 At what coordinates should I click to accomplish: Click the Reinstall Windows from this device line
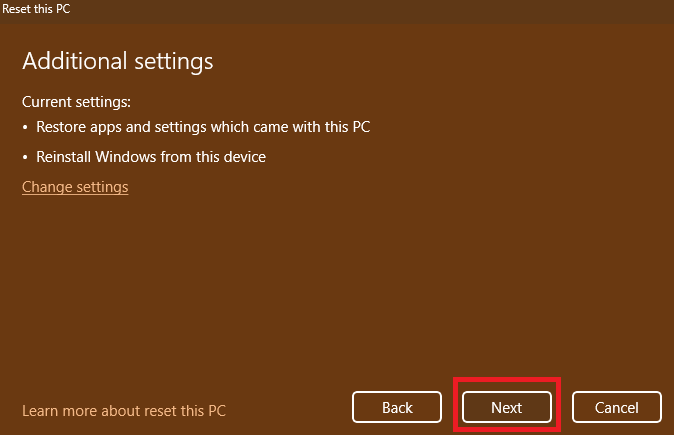point(151,157)
